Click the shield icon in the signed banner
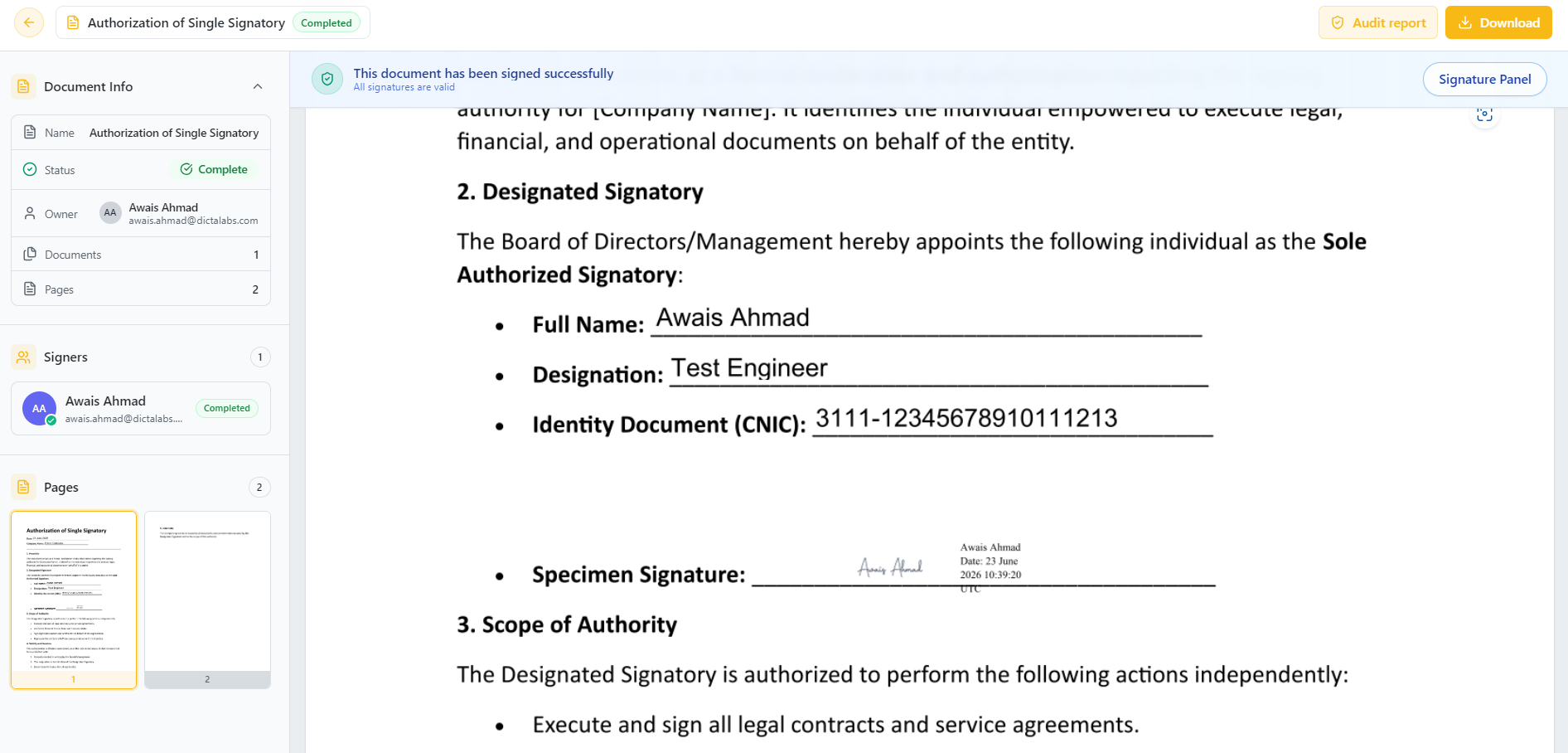 [x=327, y=79]
